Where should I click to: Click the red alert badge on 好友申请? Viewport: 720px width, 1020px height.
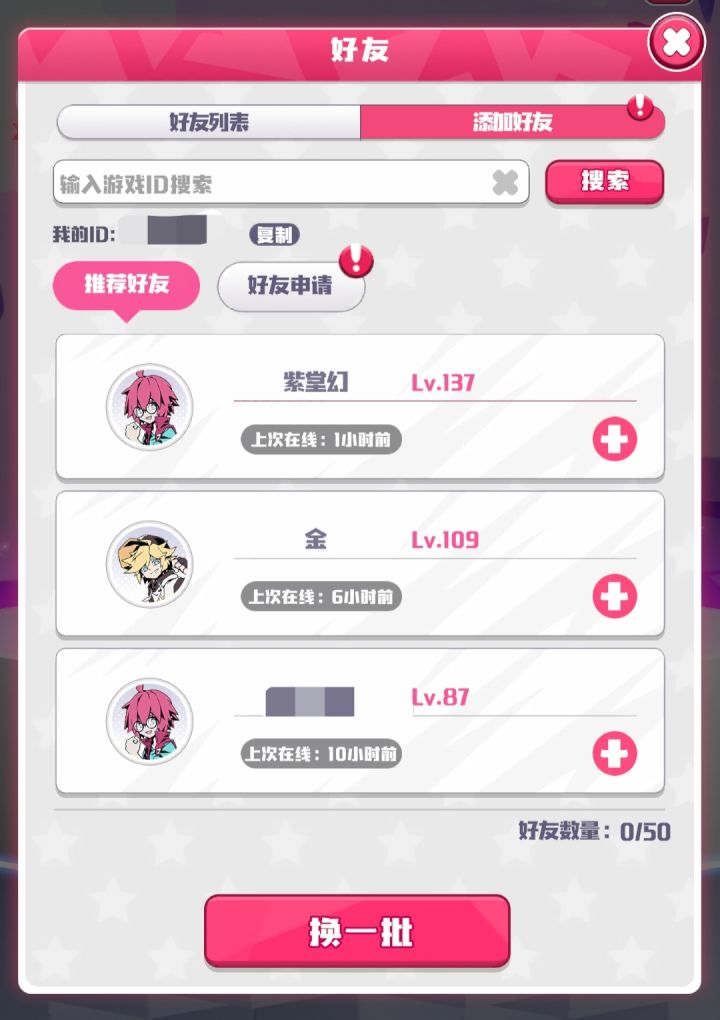pos(356,261)
